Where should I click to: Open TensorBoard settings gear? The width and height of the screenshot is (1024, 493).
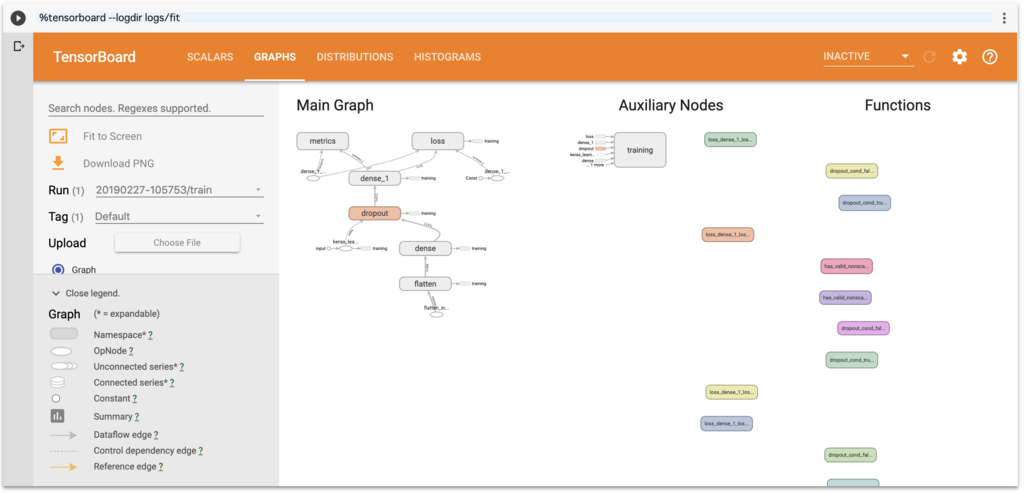pos(959,57)
